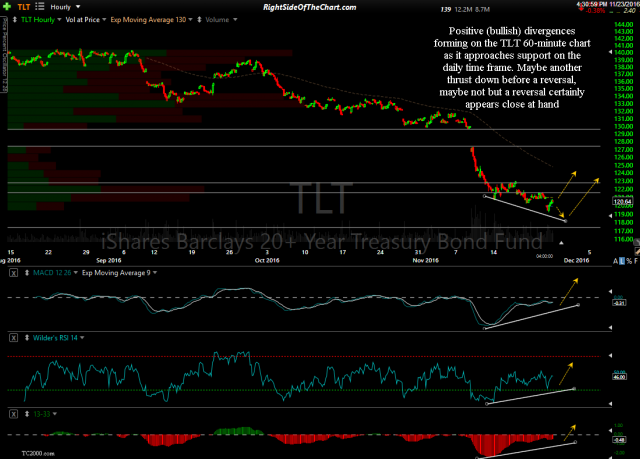Click the TLT ticker symbol
Image resolution: width=640 pixels, height=459 pixels.
point(24,7)
